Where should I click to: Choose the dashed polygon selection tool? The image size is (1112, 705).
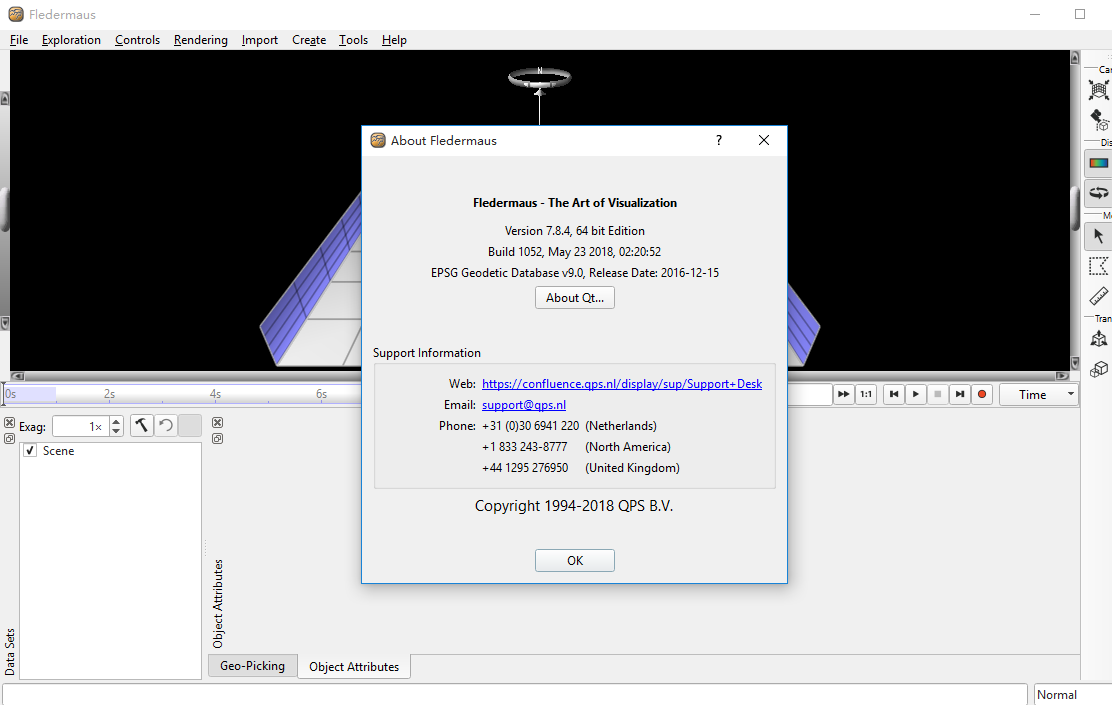(x=1098, y=266)
